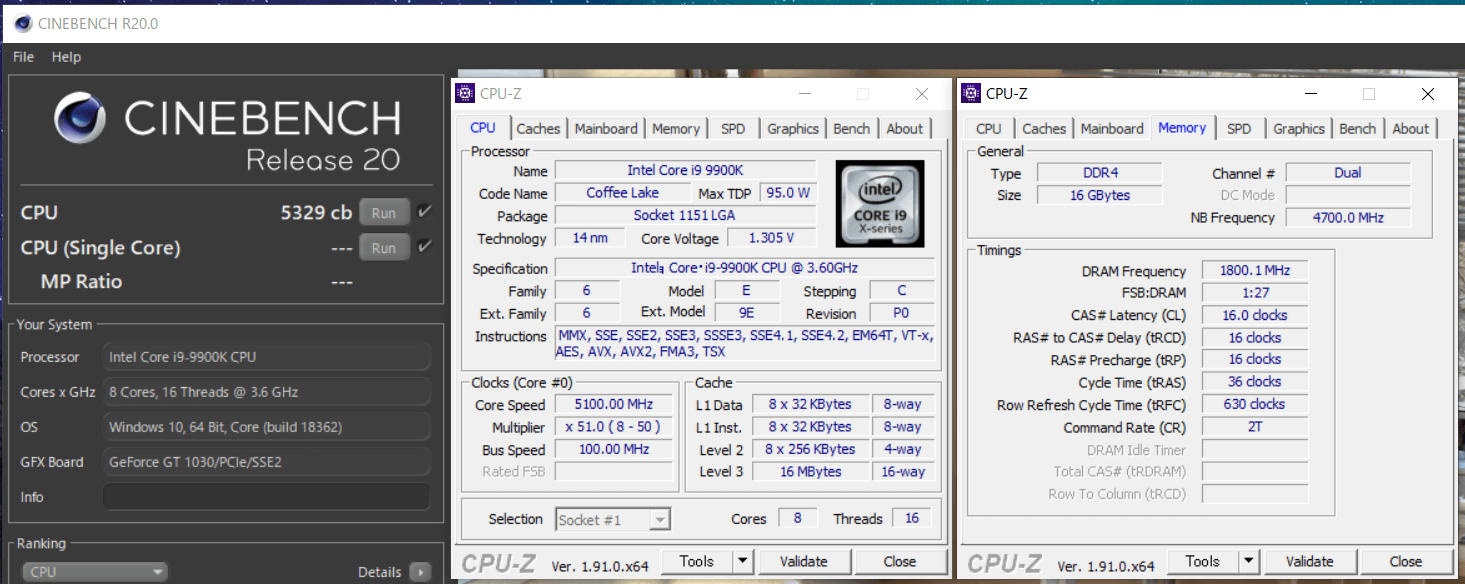This screenshot has width=1465, height=584.
Task: Expand Tools dropdown arrow in right CPU-Z window
Action: pos(1249,561)
